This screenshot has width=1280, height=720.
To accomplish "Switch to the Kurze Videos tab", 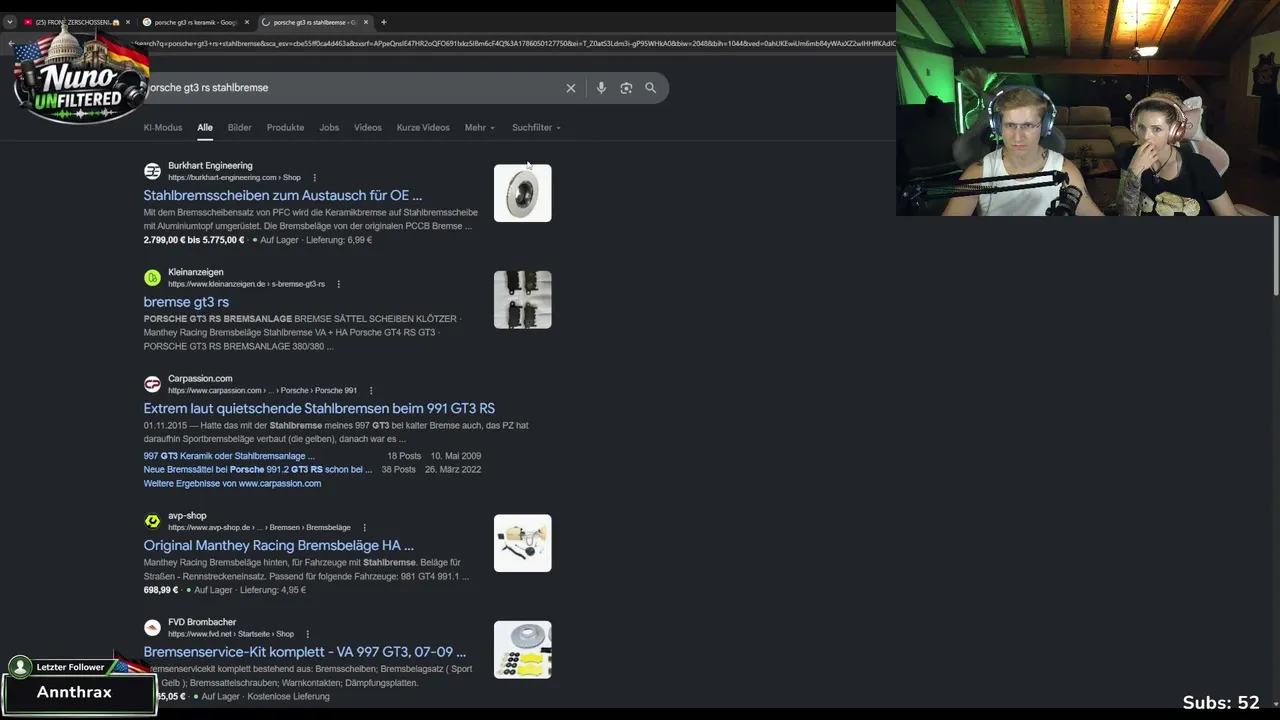I will pos(423,128).
